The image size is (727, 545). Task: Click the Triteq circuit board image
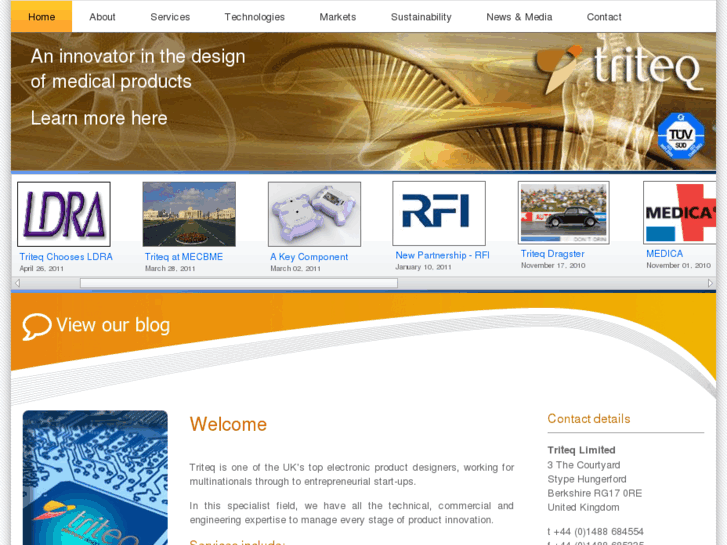[x=95, y=478]
